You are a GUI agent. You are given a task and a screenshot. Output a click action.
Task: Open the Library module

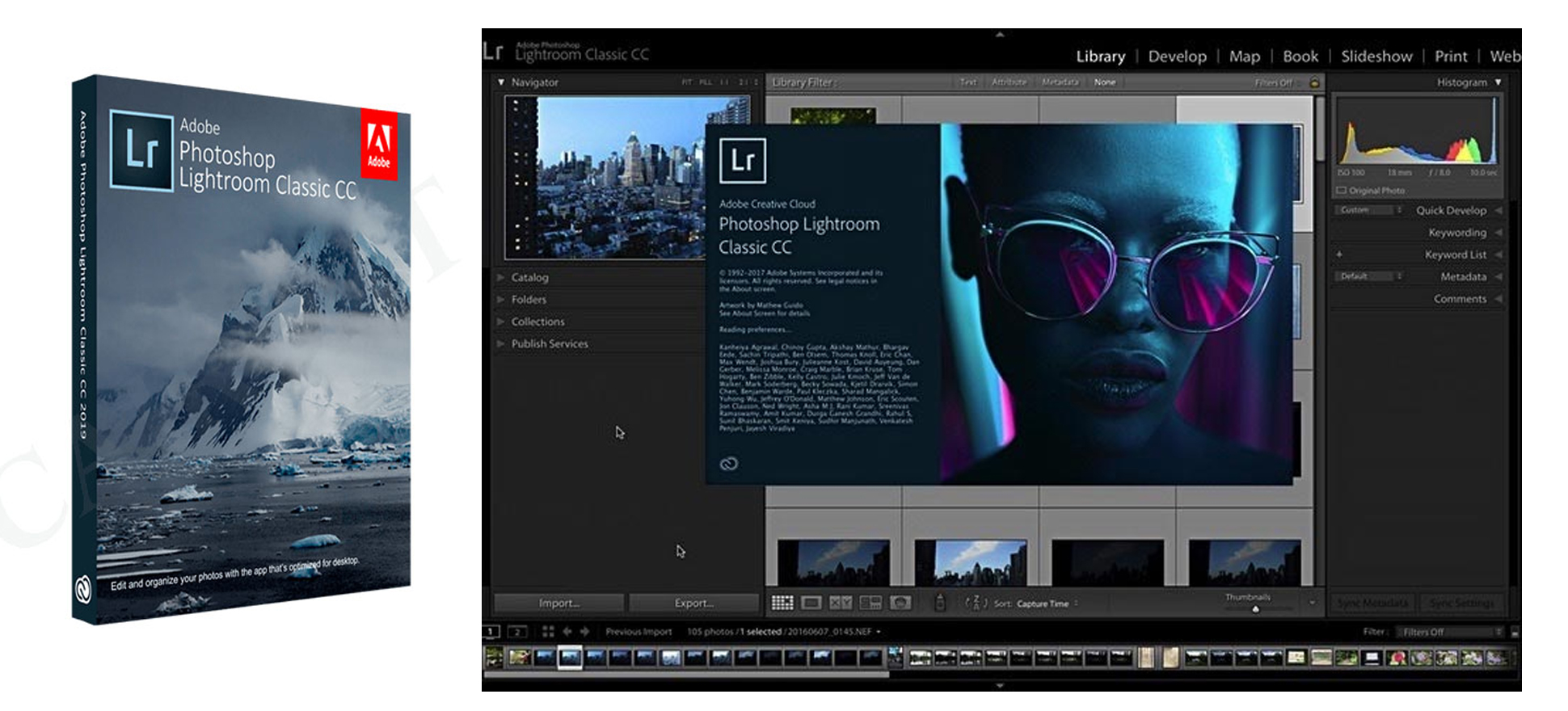(1100, 57)
